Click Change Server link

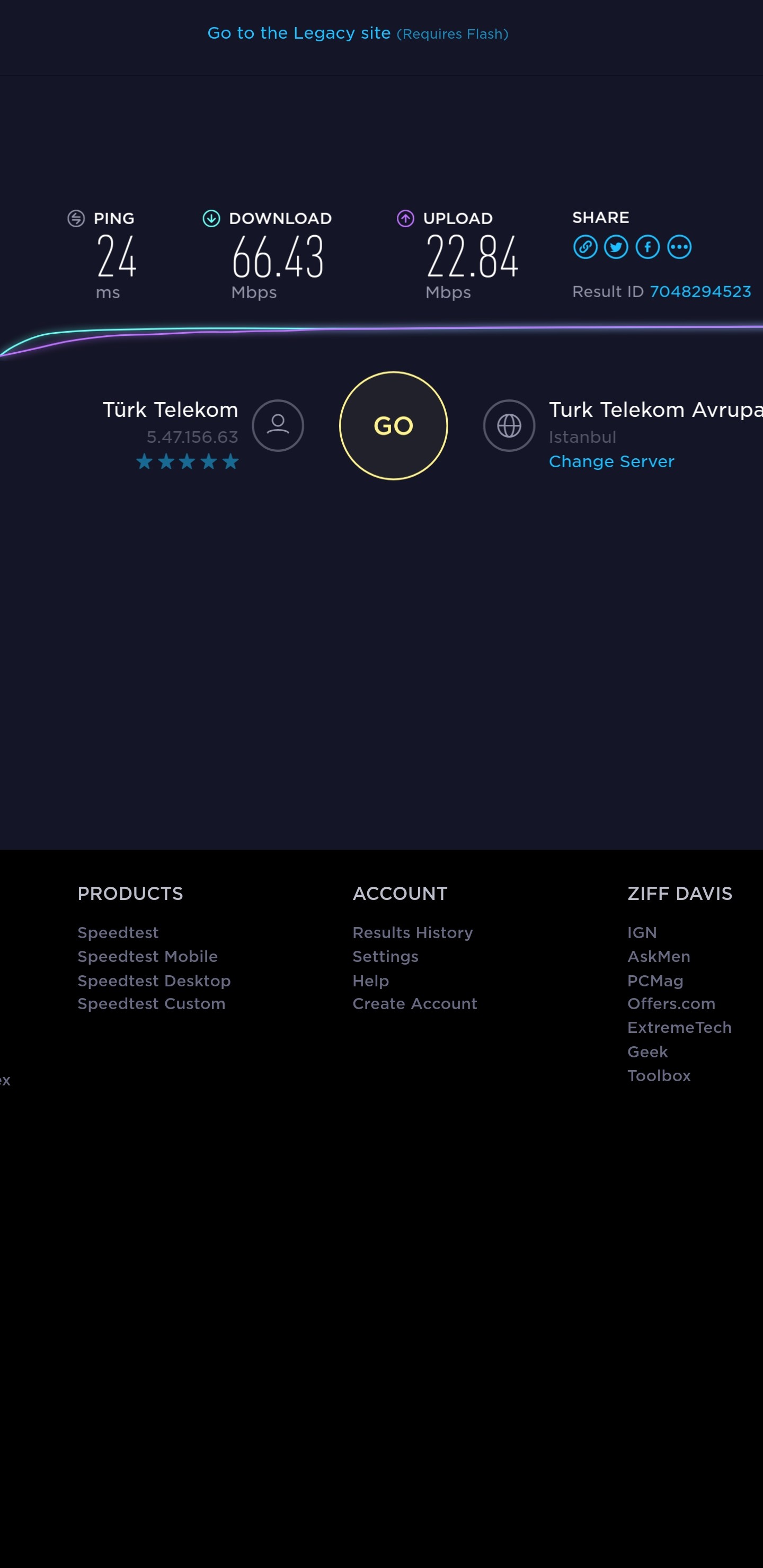[611, 461]
